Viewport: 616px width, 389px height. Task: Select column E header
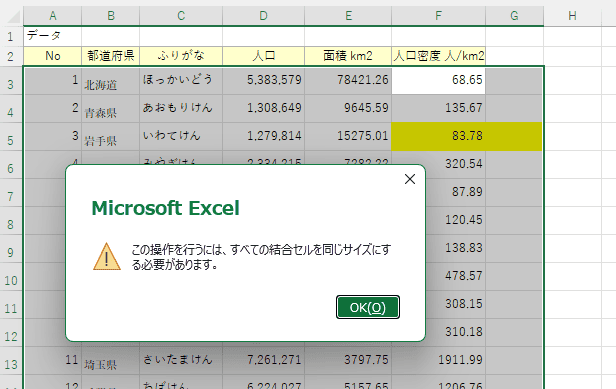click(348, 16)
